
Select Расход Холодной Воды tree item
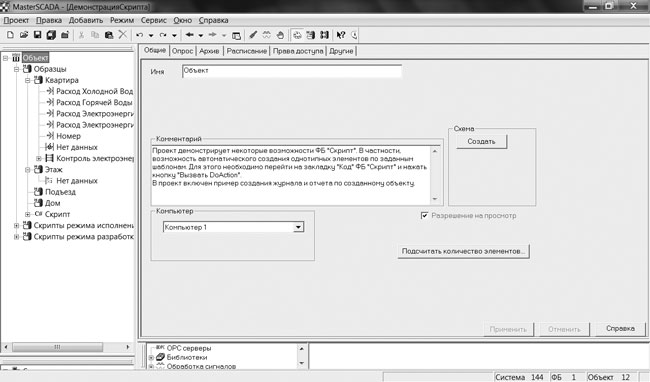click(x=95, y=91)
